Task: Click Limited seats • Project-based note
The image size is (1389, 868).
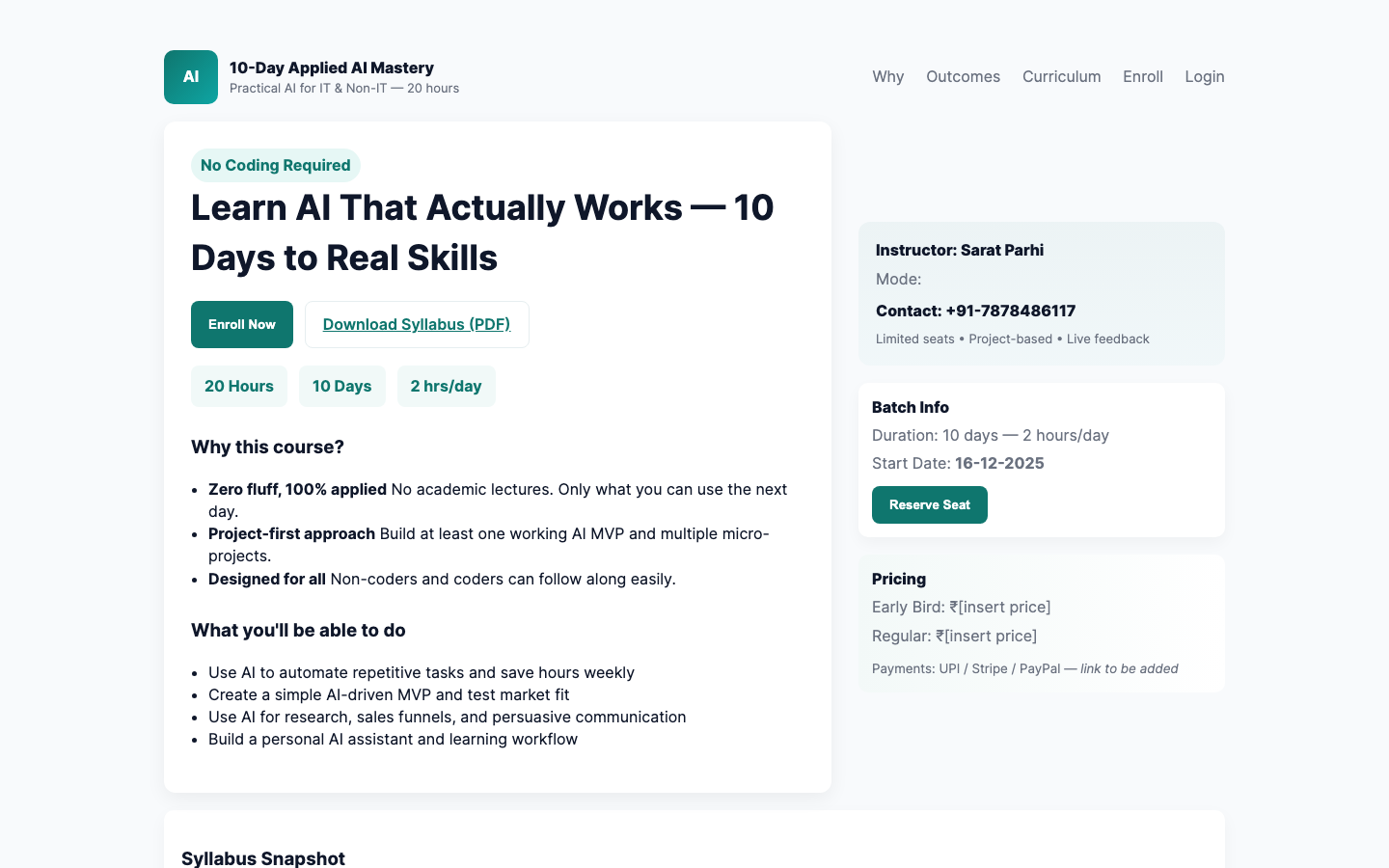Action: (1013, 339)
